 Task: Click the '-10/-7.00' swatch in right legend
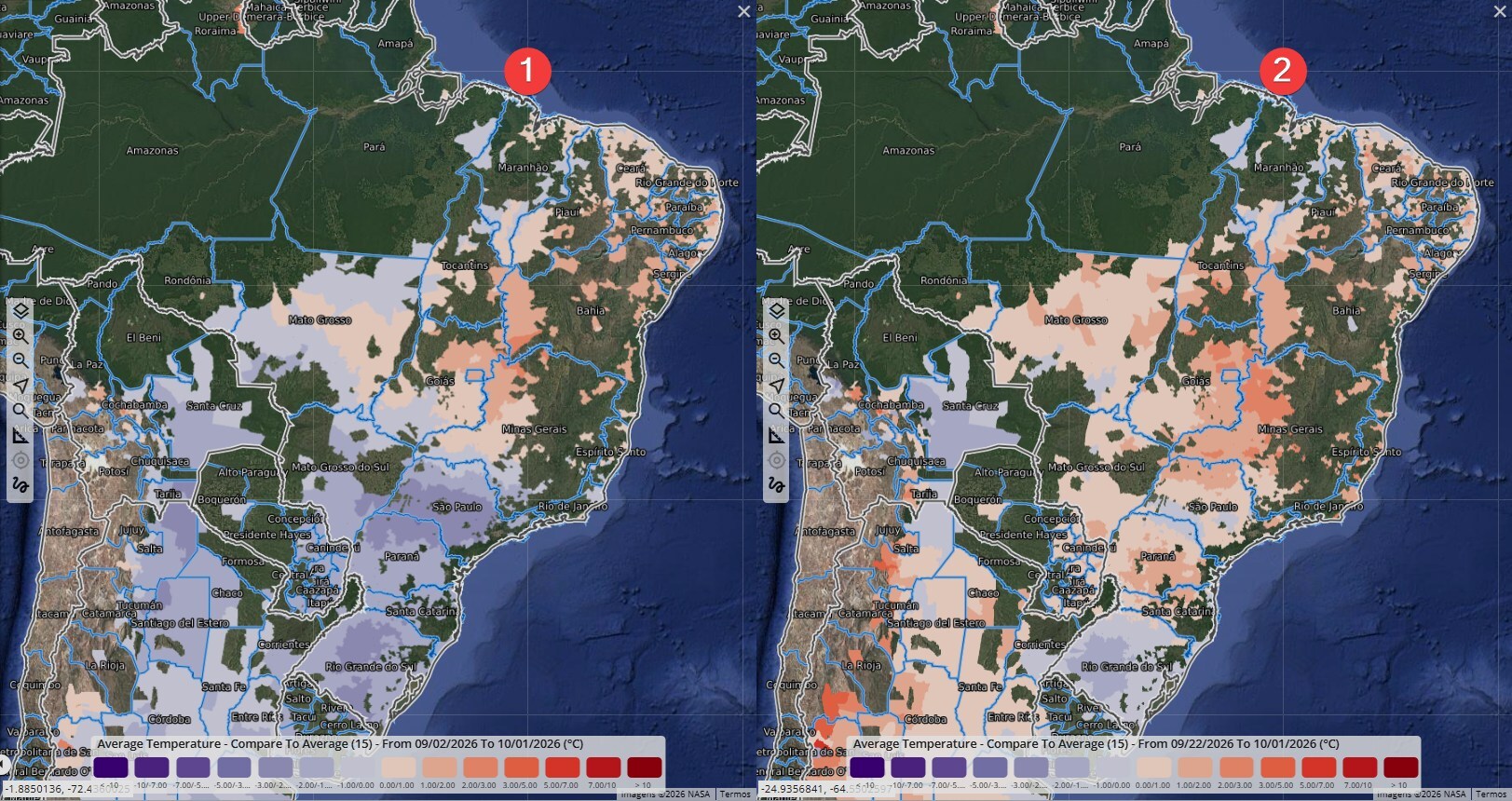[907, 767]
